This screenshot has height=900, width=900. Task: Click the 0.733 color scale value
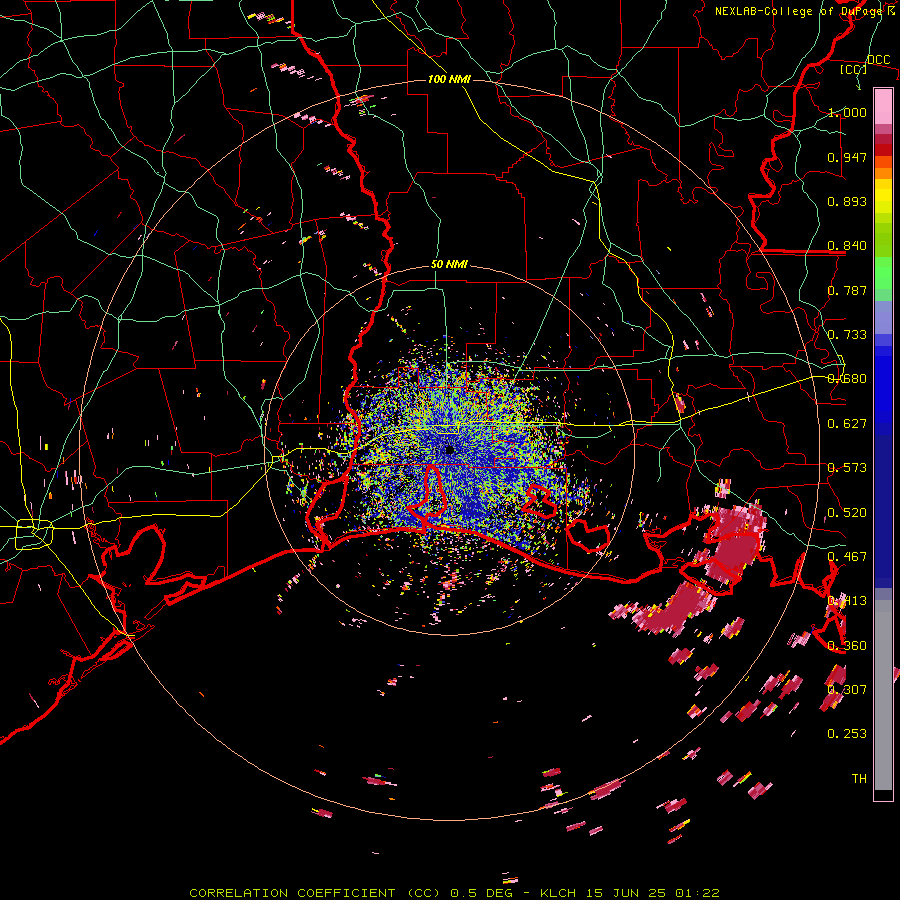(847, 335)
